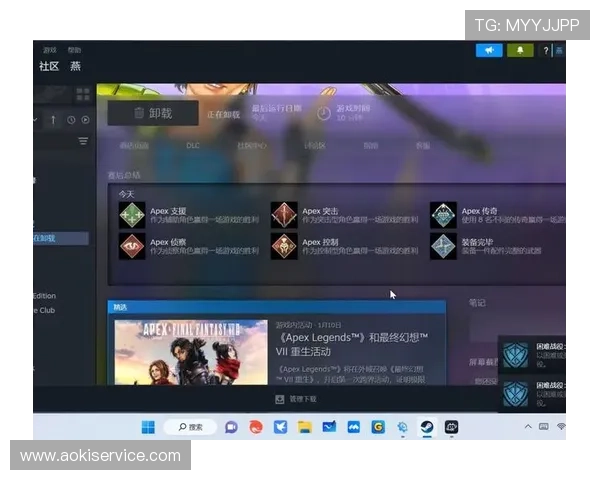Image resolution: width=600 pixels, height=480 pixels.
Task: Open the Apex Legends 最终幻想 VII event headline
Action: coord(352,344)
